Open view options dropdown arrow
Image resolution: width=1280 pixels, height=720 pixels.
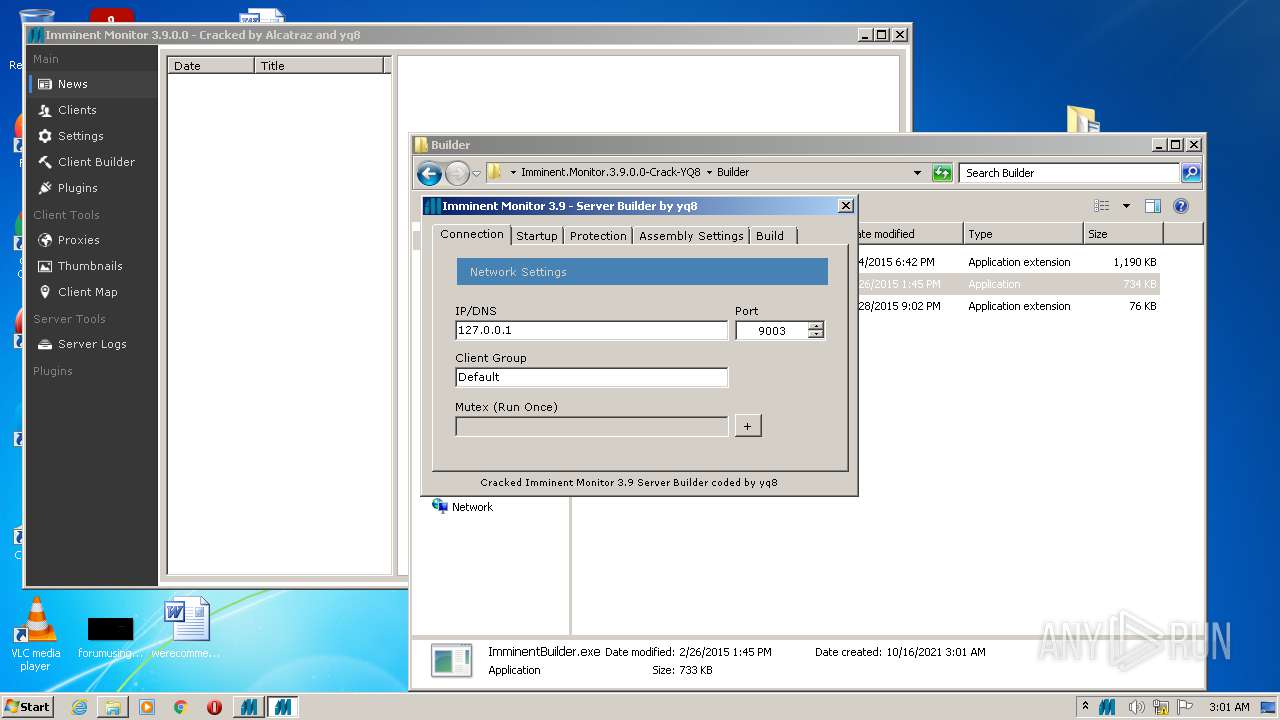click(x=1126, y=206)
